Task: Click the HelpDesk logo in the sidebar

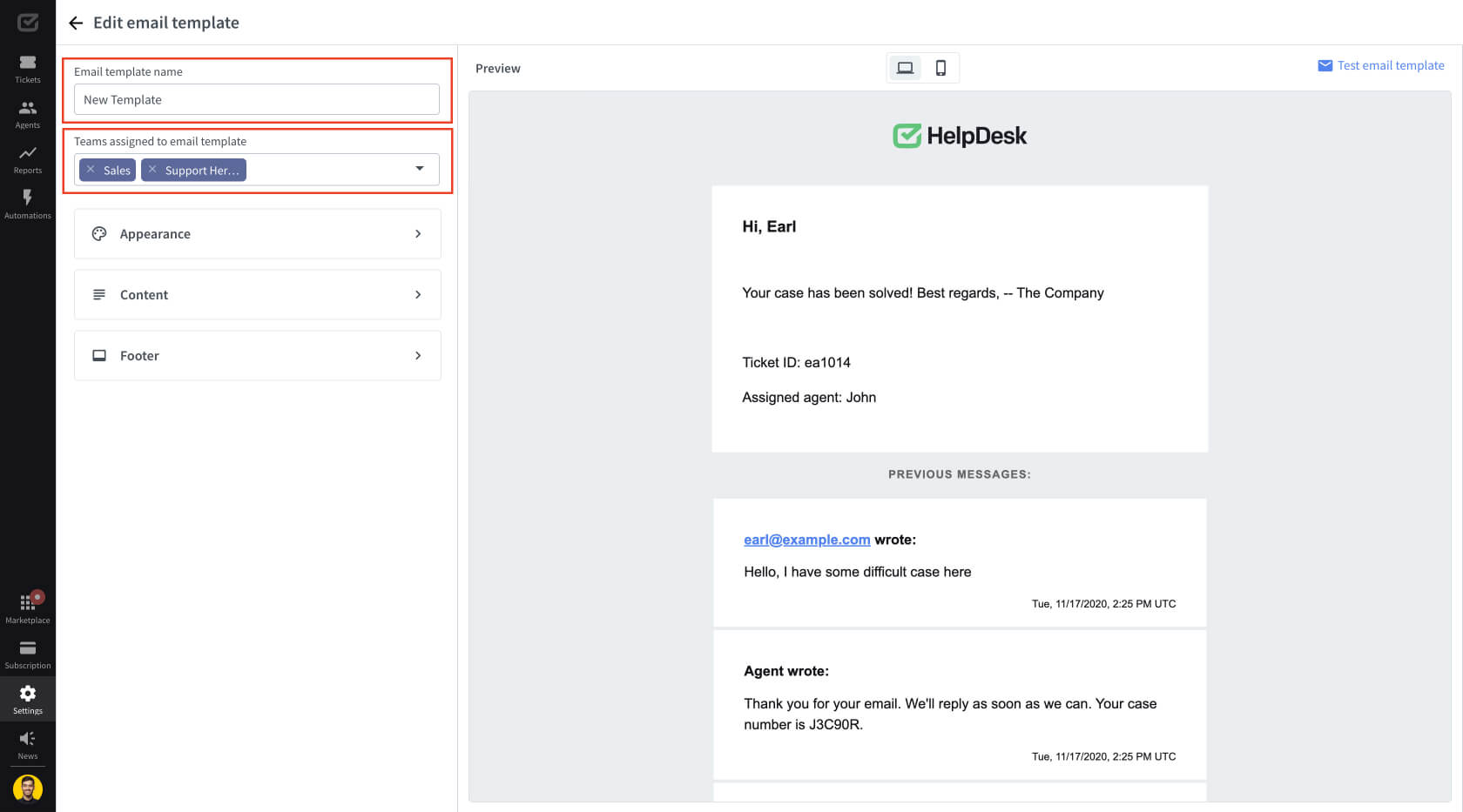Action: [x=28, y=22]
